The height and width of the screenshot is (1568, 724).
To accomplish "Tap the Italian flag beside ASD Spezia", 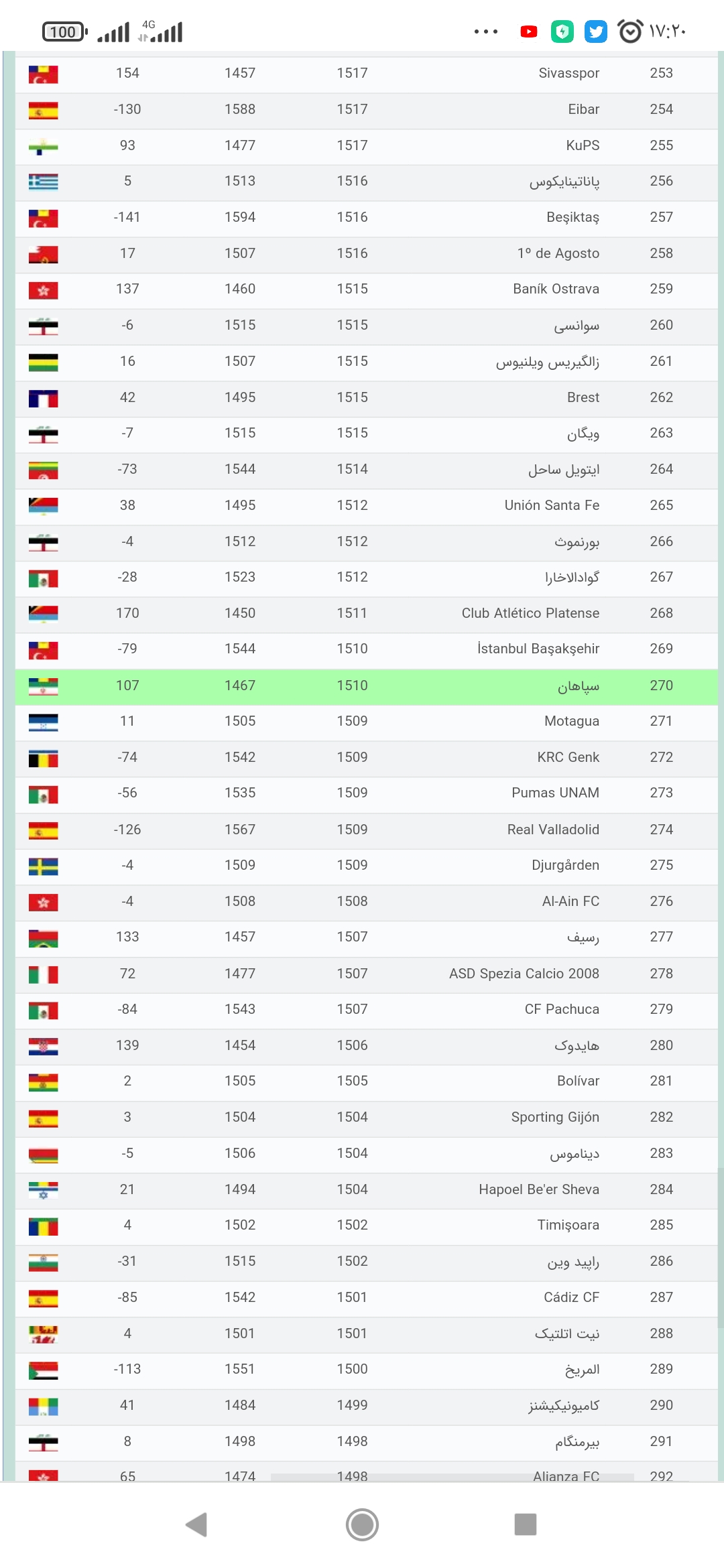I will pyautogui.click(x=44, y=974).
